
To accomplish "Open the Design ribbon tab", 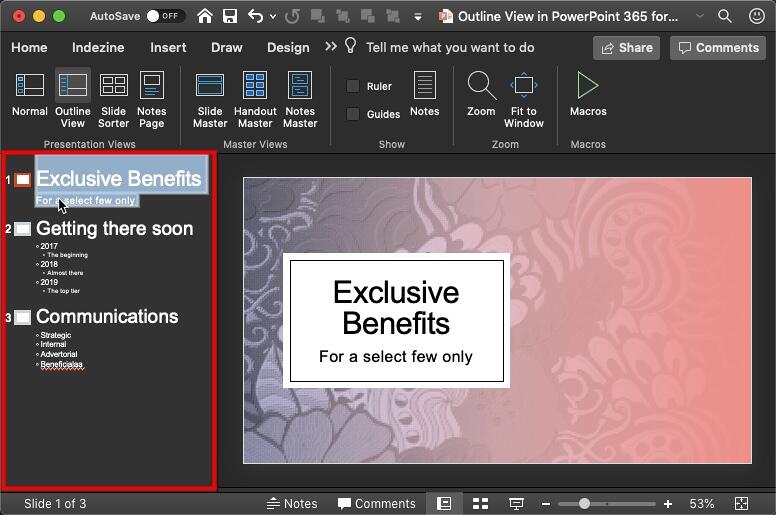I will click(288, 47).
